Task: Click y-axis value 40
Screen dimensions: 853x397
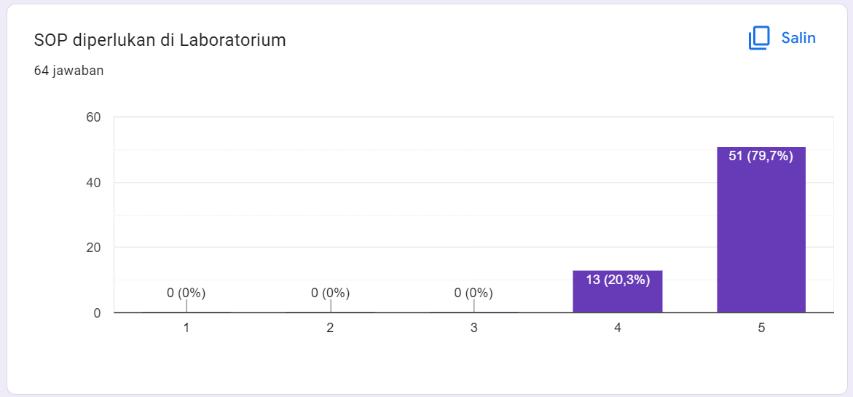Action: click(x=94, y=182)
